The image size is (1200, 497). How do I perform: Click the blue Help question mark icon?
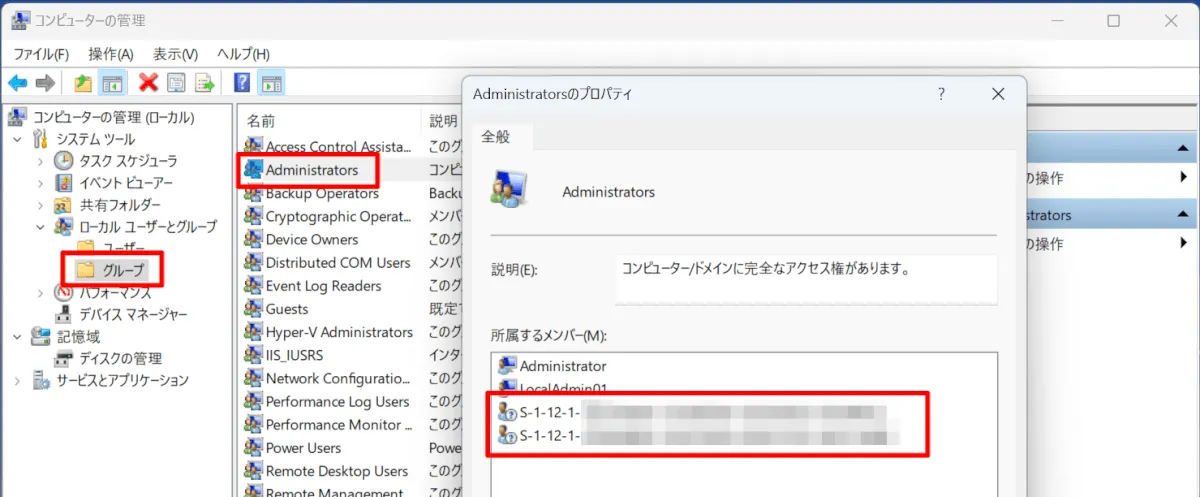242,83
